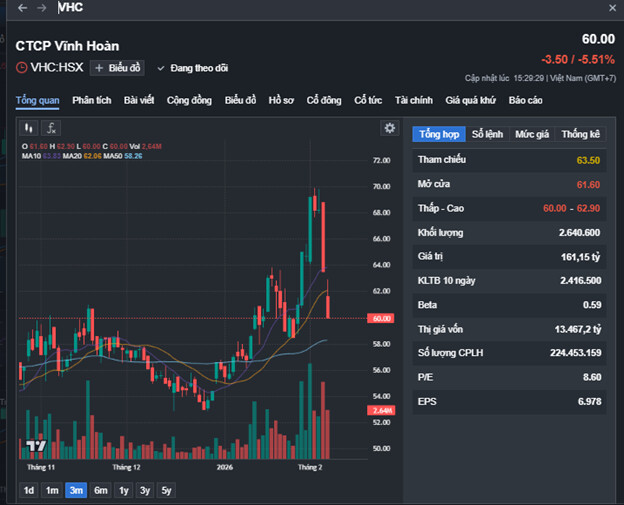Switch to the Phân tích tab

pos(92,100)
